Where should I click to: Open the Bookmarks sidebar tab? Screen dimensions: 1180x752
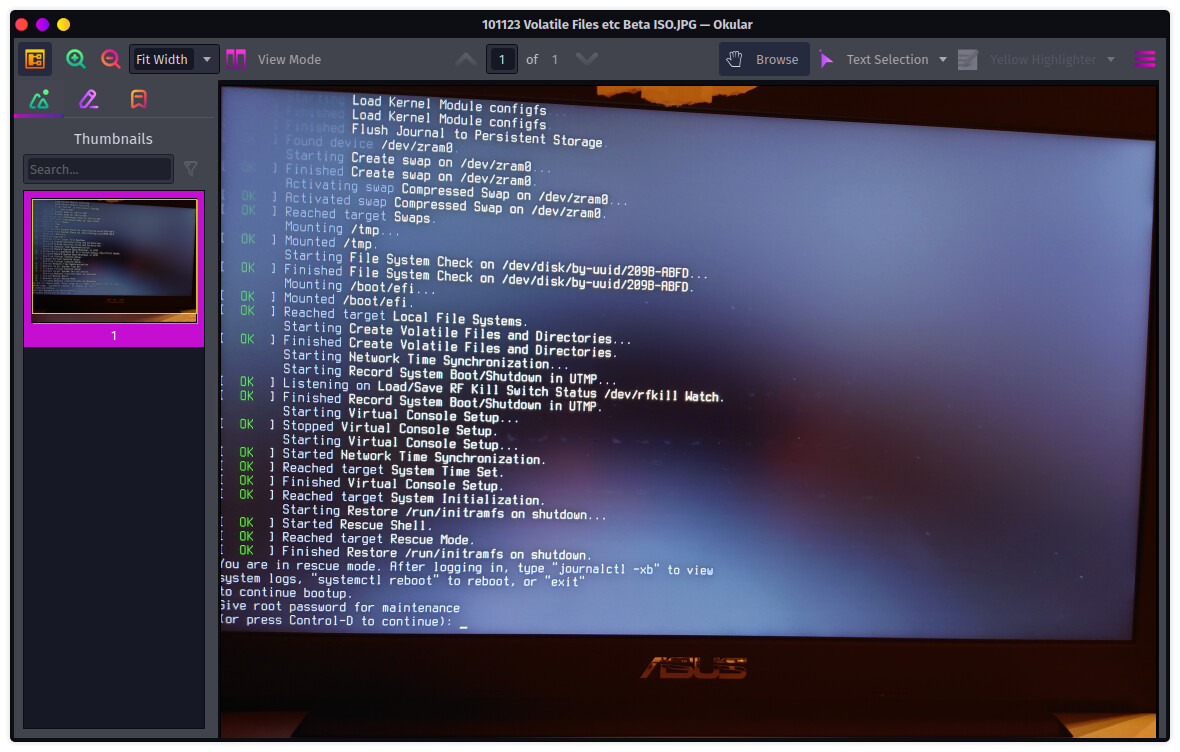139,99
